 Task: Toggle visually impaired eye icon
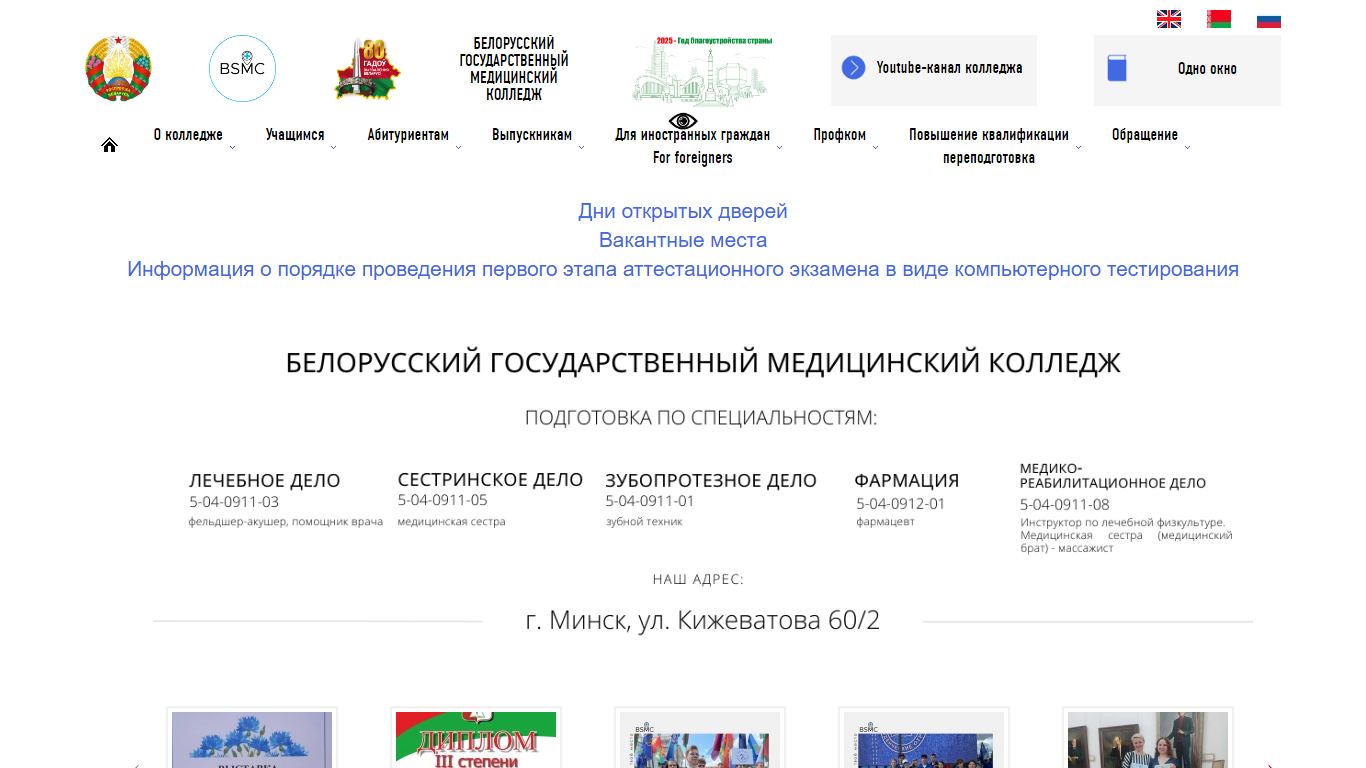(x=682, y=123)
